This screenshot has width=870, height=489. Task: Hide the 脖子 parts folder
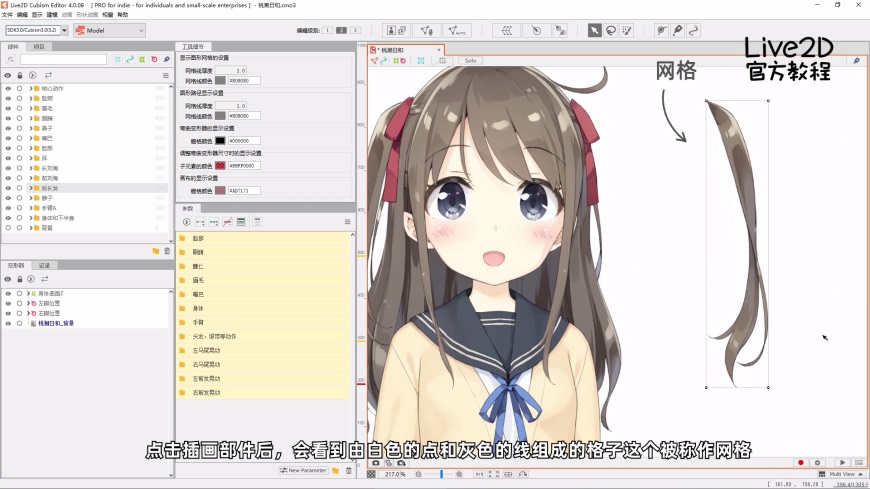click(8, 198)
